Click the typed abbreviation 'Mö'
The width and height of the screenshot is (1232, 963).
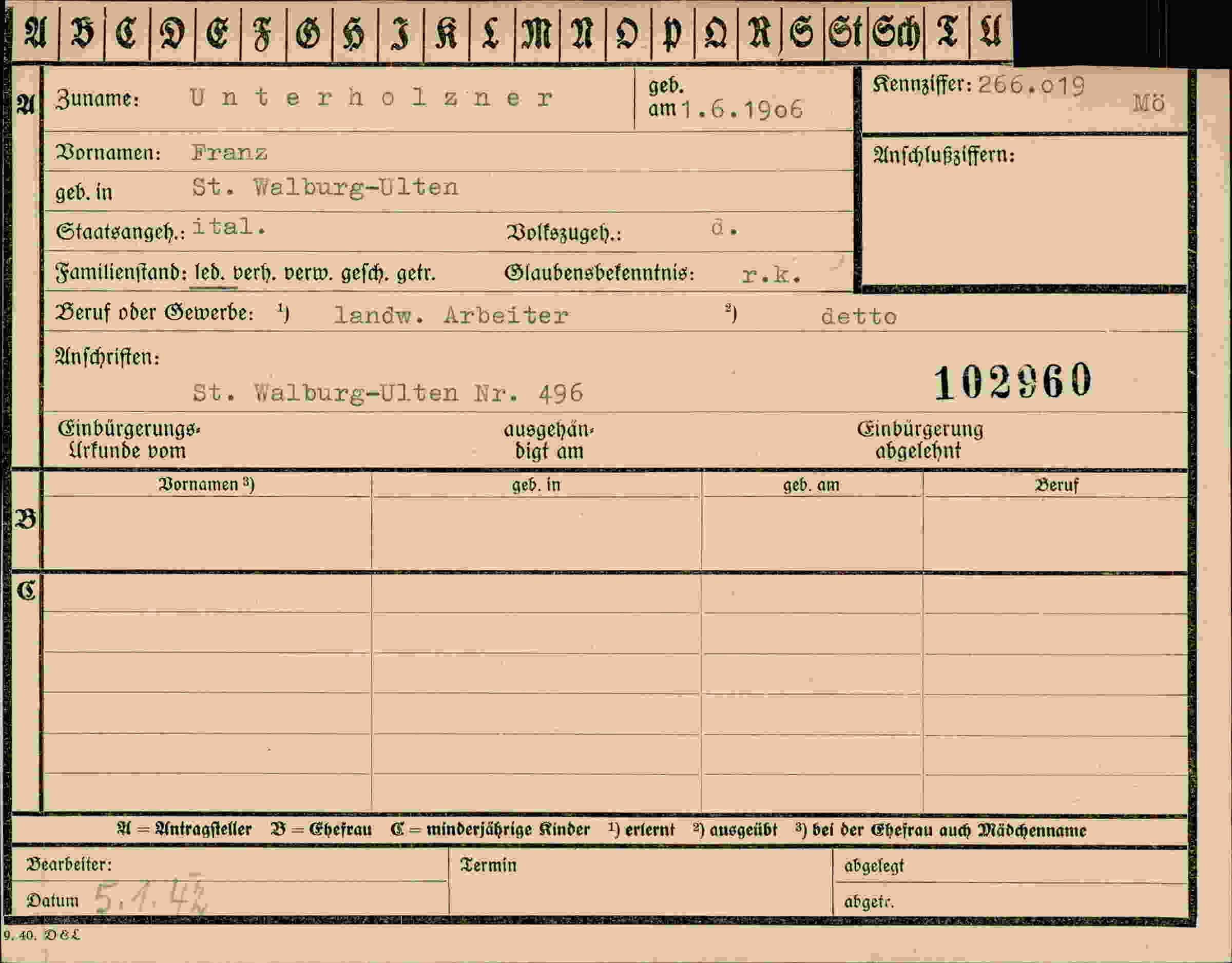[1149, 103]
